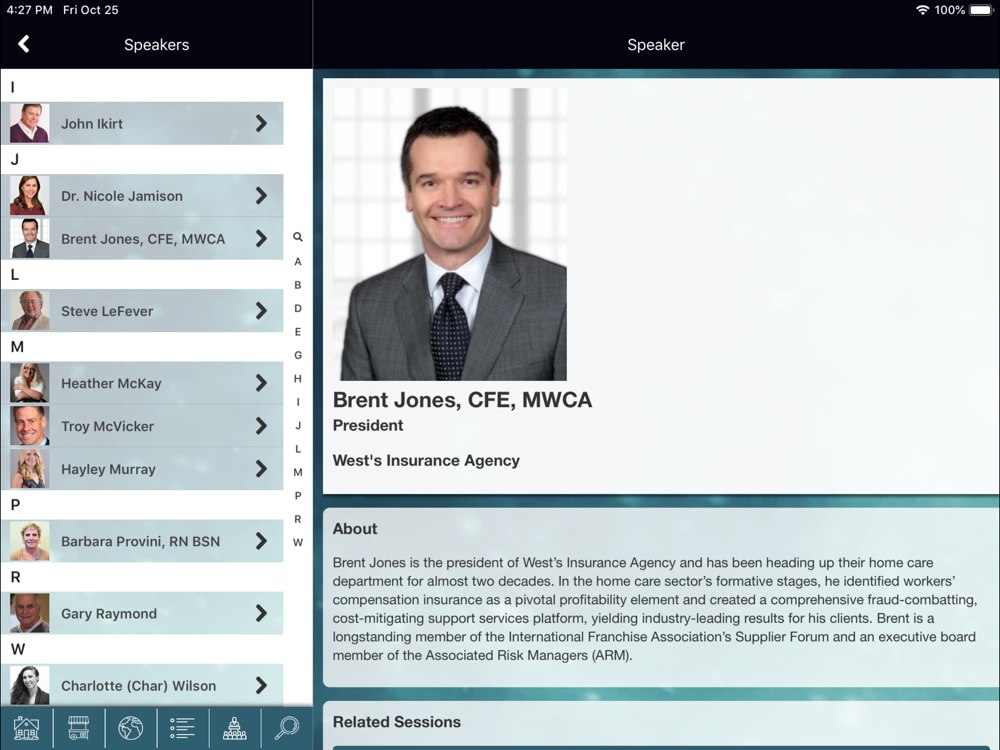
Task: Select Dr. Nicole Jamison's photo thumbnail
Action: (29, 196)
